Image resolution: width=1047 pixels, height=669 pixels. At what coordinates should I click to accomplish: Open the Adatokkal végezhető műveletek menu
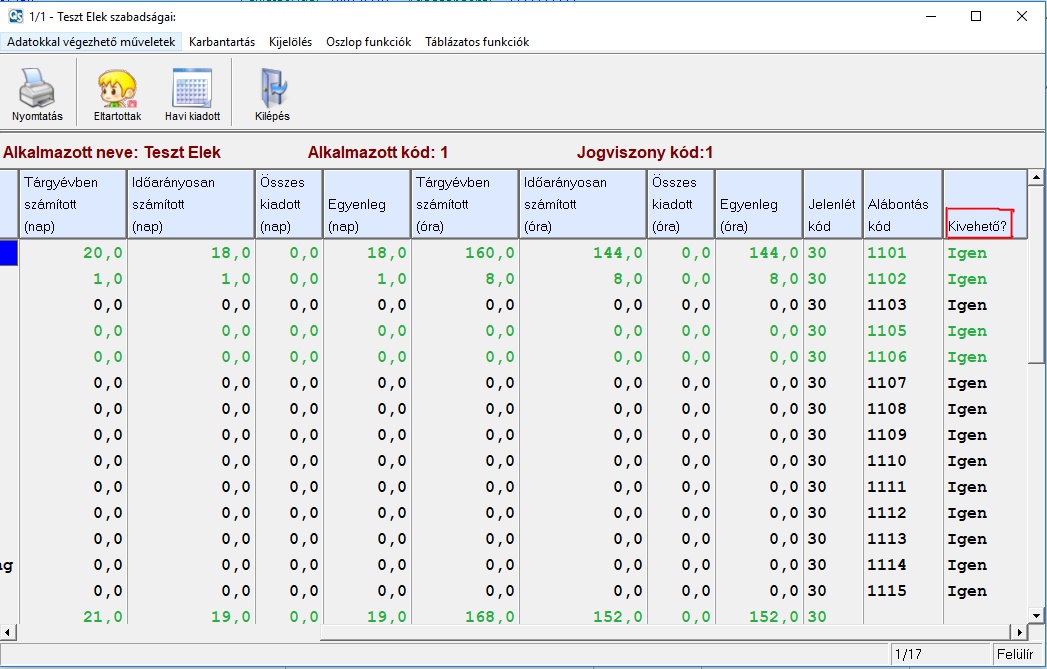coord(91,42)
